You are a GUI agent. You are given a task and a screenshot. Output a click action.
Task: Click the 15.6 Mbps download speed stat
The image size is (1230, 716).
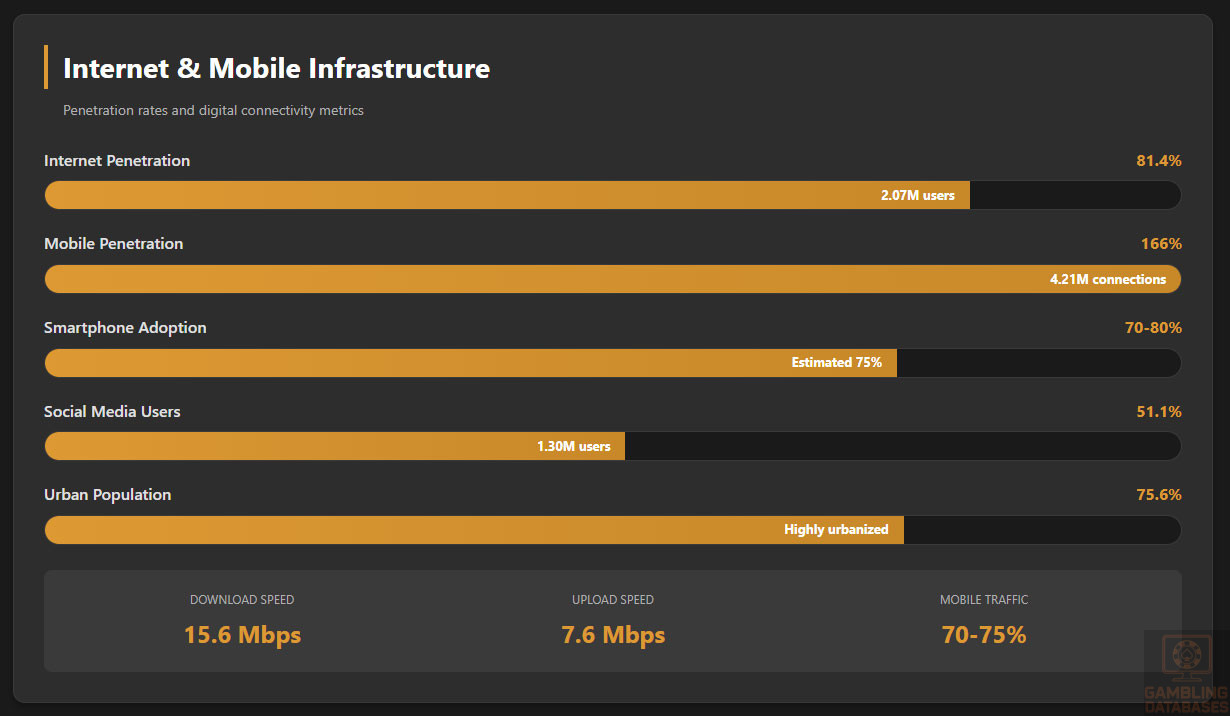(242, 635)
